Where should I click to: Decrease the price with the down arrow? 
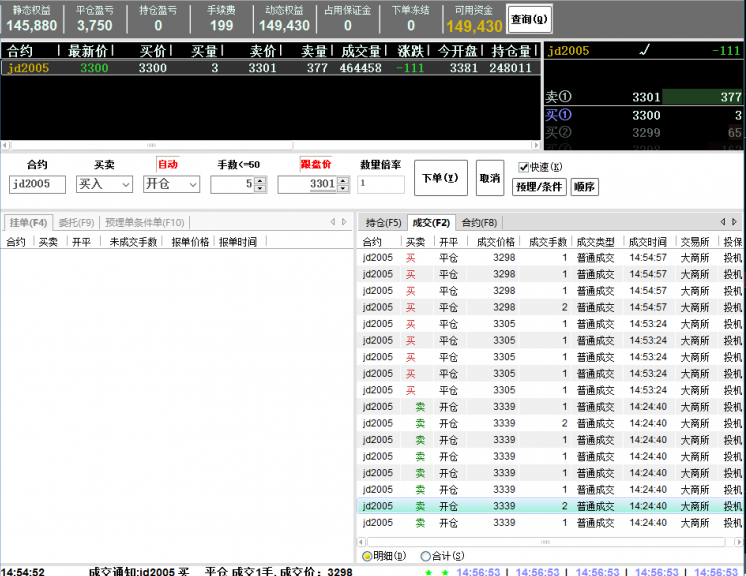click(x=343, y=188)
